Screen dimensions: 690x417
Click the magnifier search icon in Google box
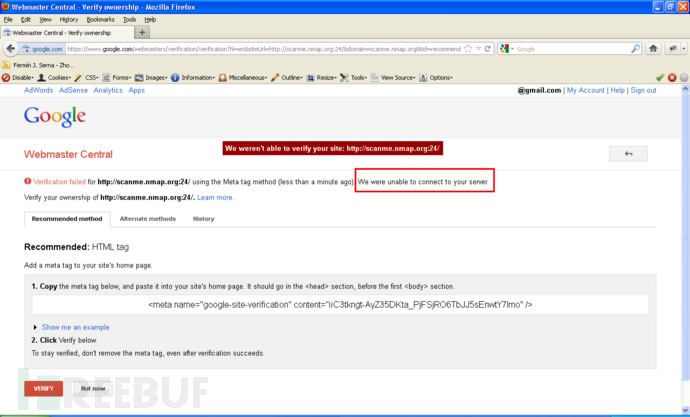coord(635,49)
